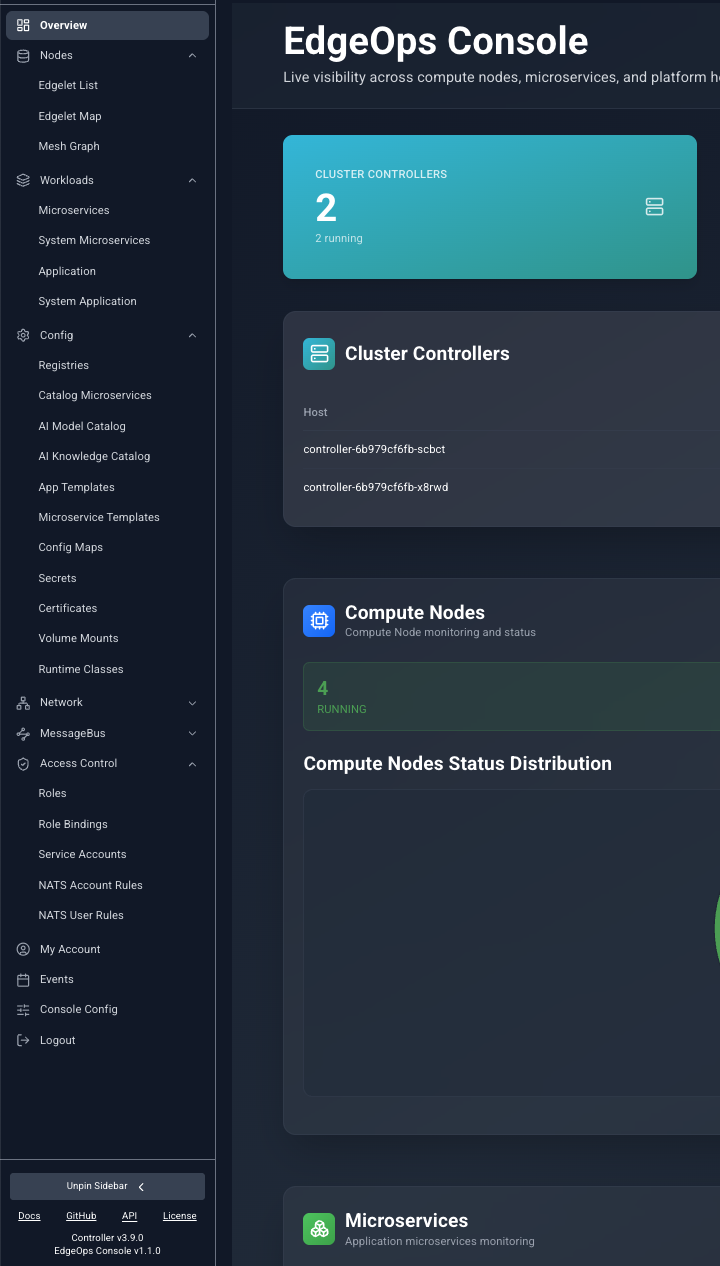Open the License link

[180, 1216]
